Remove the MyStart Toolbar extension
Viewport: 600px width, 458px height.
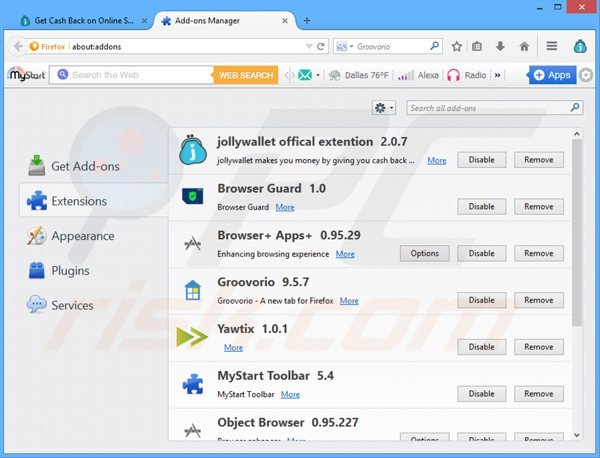click(538, 393)
